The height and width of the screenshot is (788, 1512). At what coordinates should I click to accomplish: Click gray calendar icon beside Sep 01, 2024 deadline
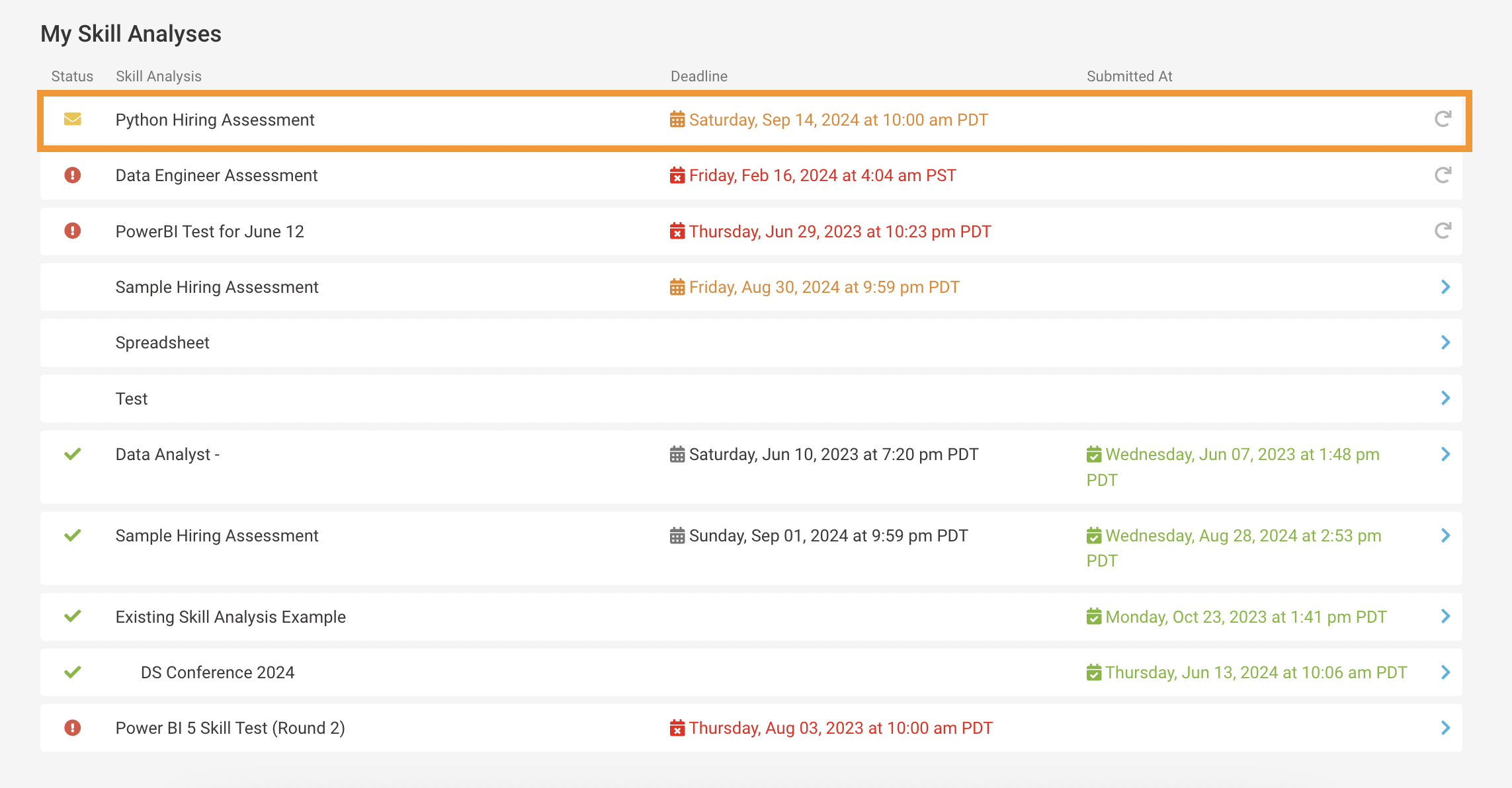click(677, 535)
